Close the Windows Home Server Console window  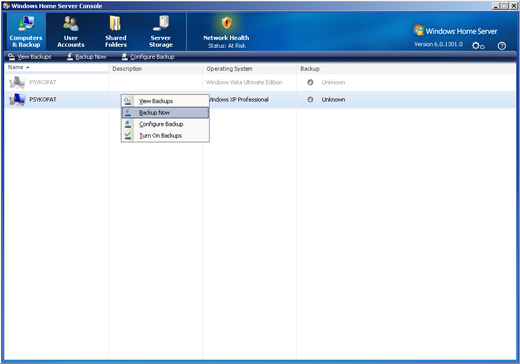point(514,6)
